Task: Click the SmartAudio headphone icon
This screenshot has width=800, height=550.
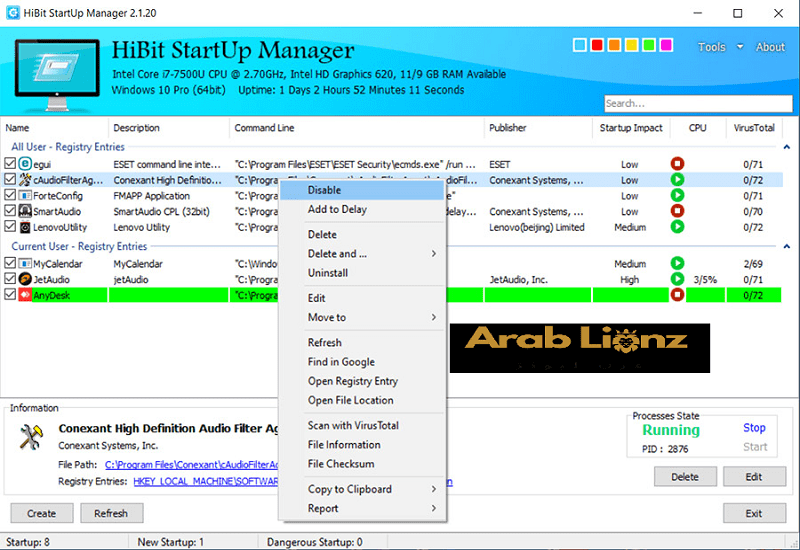Action: click(25, 211)
